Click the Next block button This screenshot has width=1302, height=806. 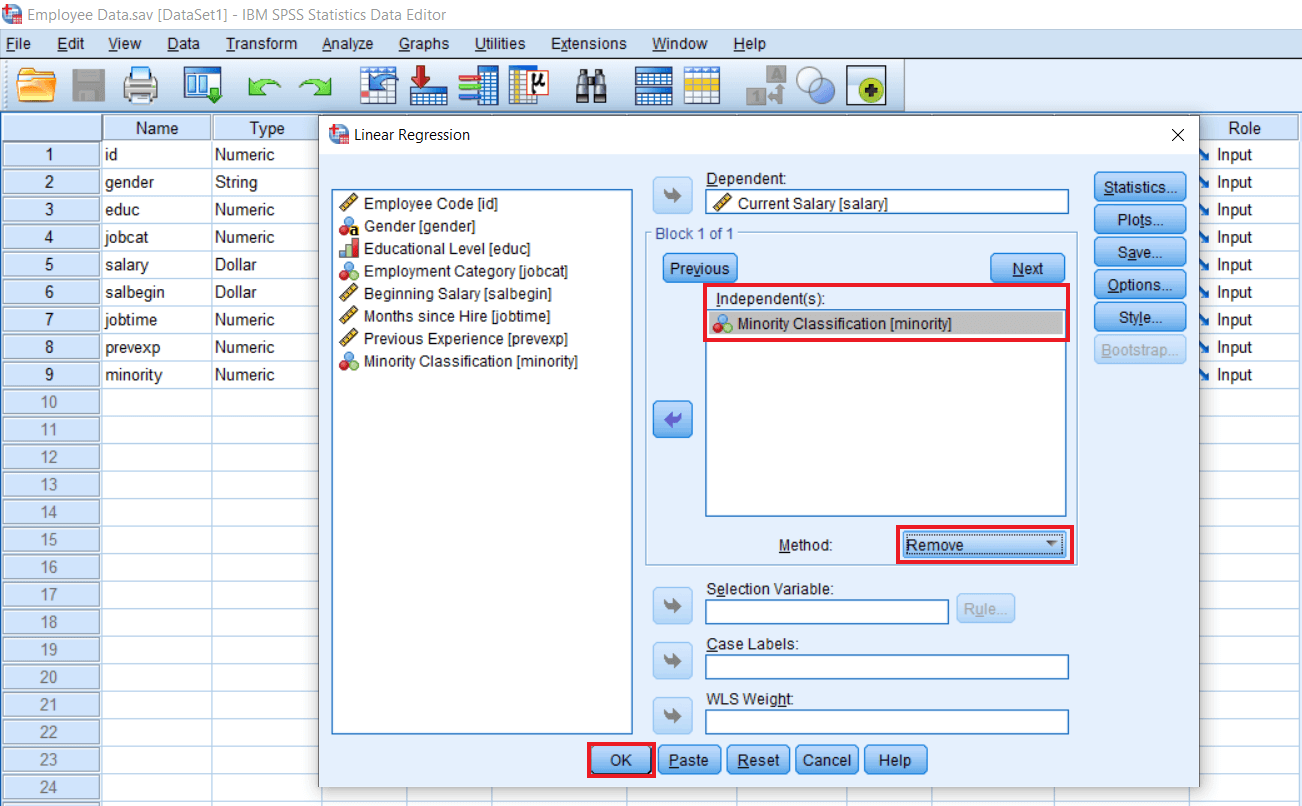(1028, 268)
